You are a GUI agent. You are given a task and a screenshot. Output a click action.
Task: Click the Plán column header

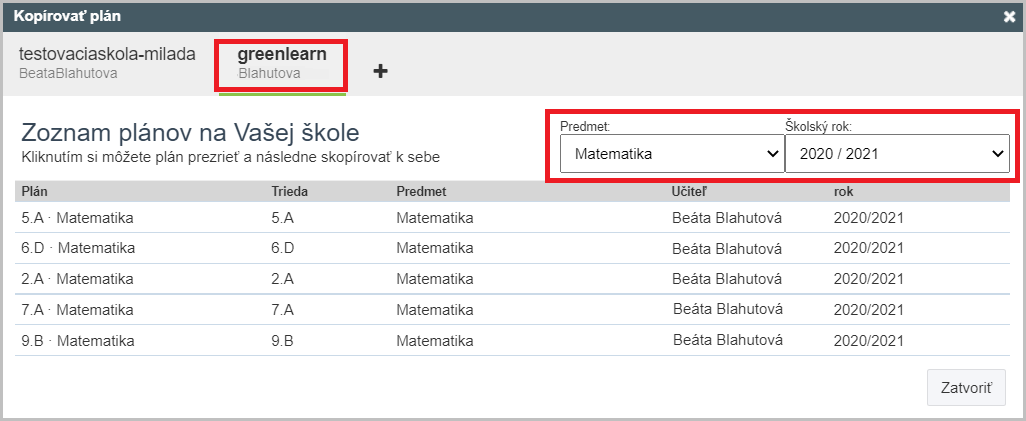tap(35, 190)
